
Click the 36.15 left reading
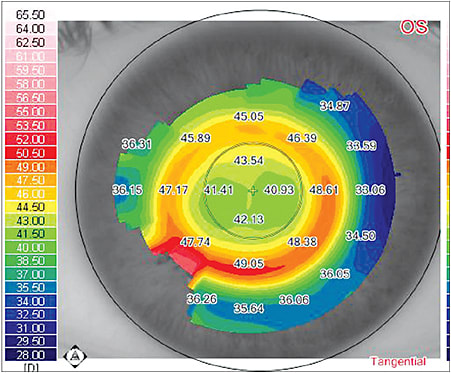point(127,190)
